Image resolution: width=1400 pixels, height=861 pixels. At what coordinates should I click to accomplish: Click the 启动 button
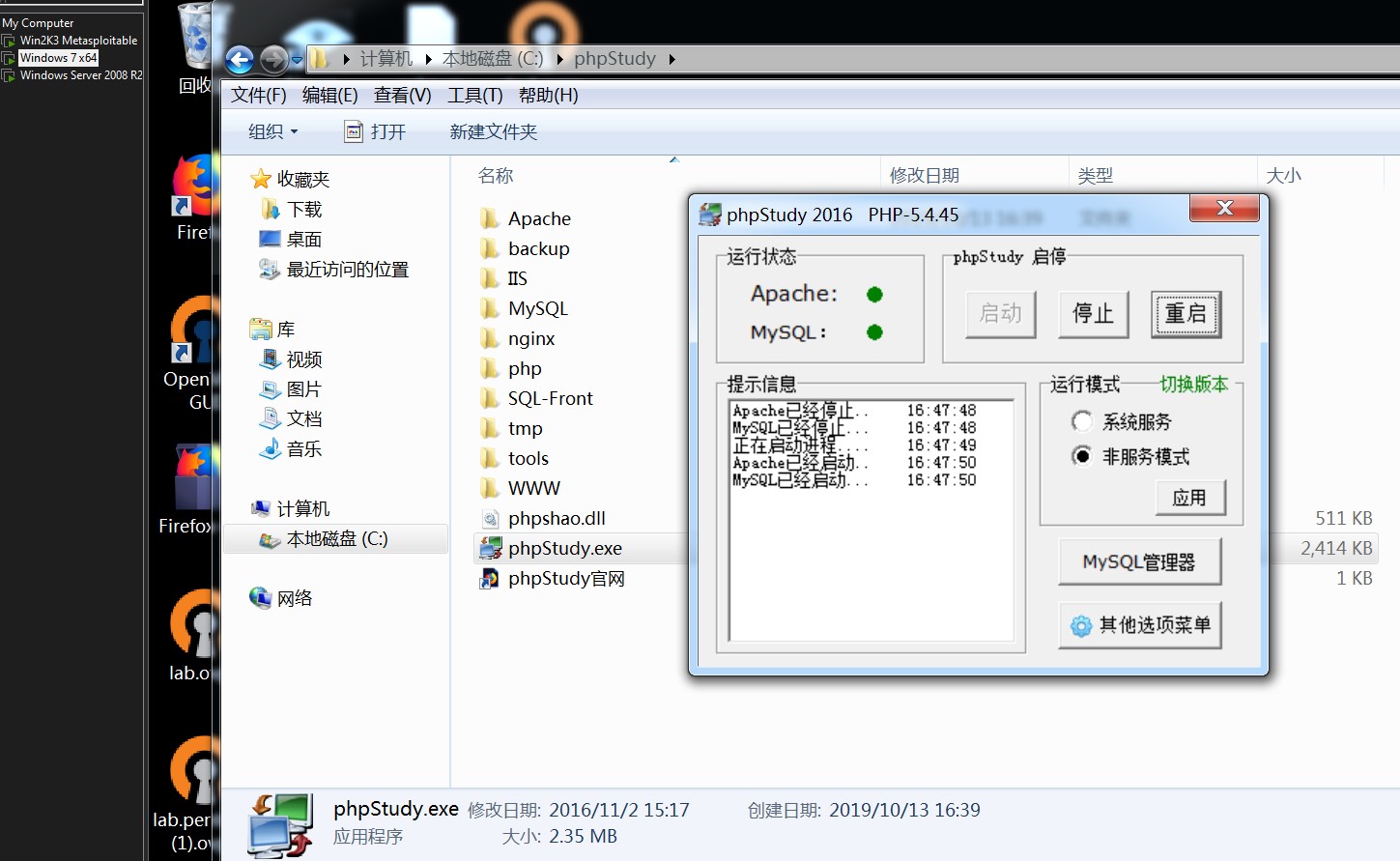pos(1000,314)
